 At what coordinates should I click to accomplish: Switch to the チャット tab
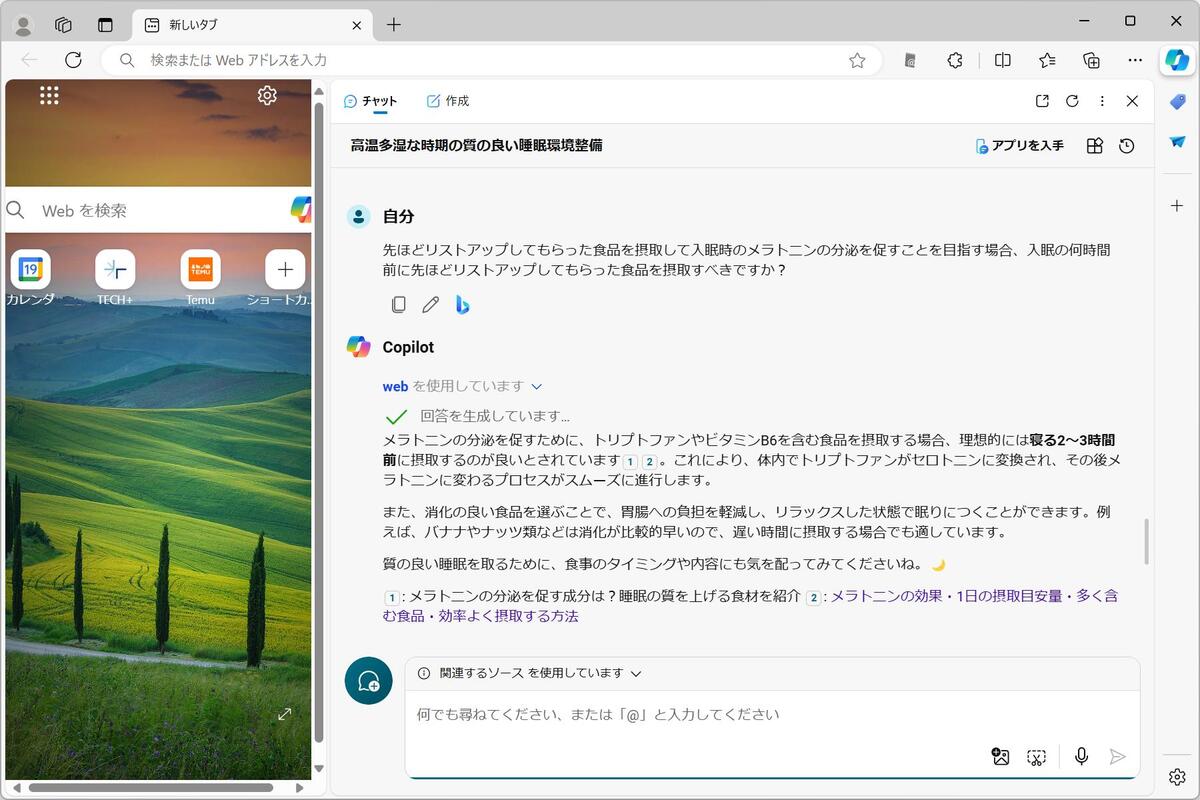tap(370, 101)
